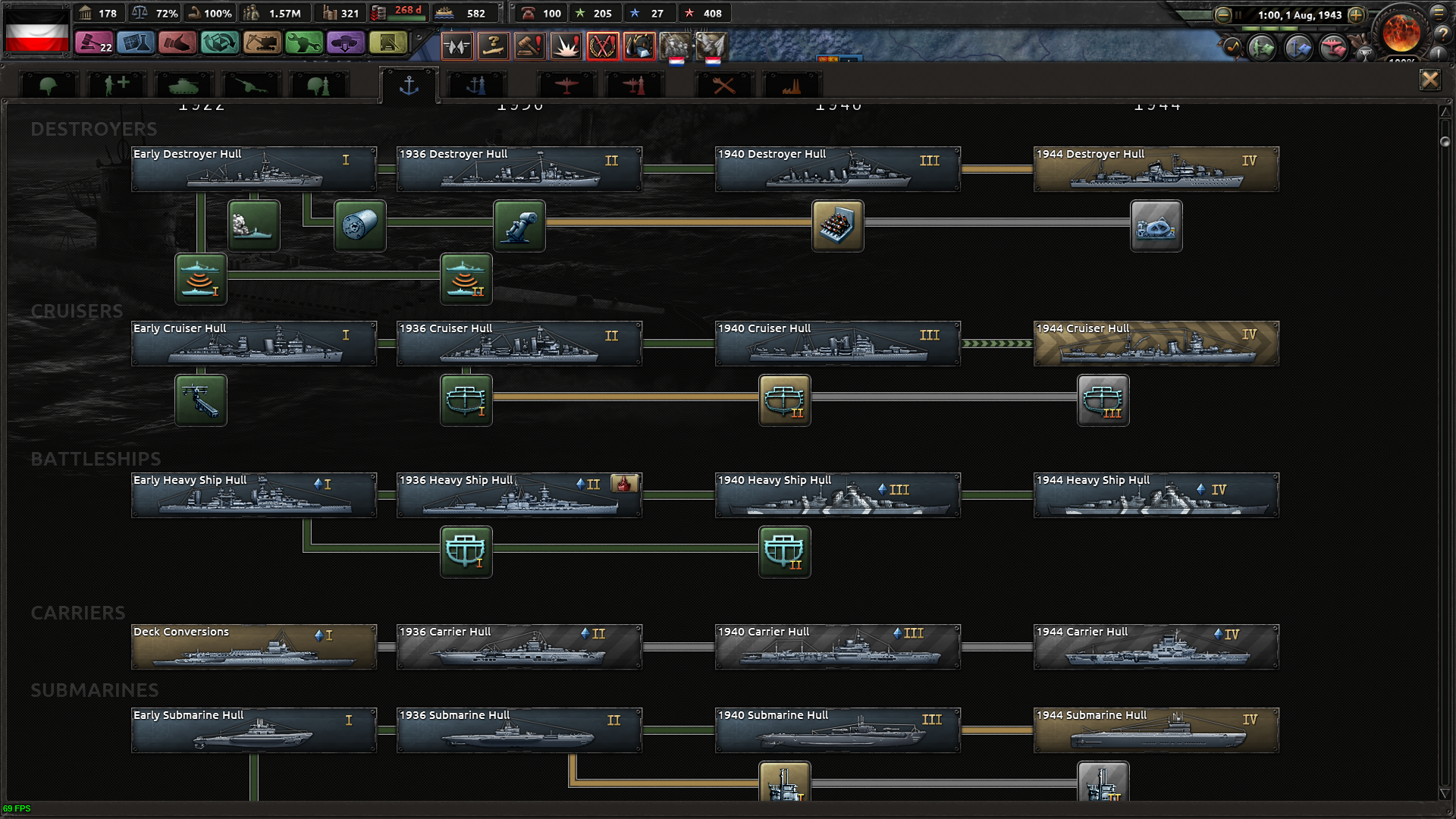Screen dimensions: 1456x819
Task: Click the resource shortage alert icon
Action: [x=639, y=45]
